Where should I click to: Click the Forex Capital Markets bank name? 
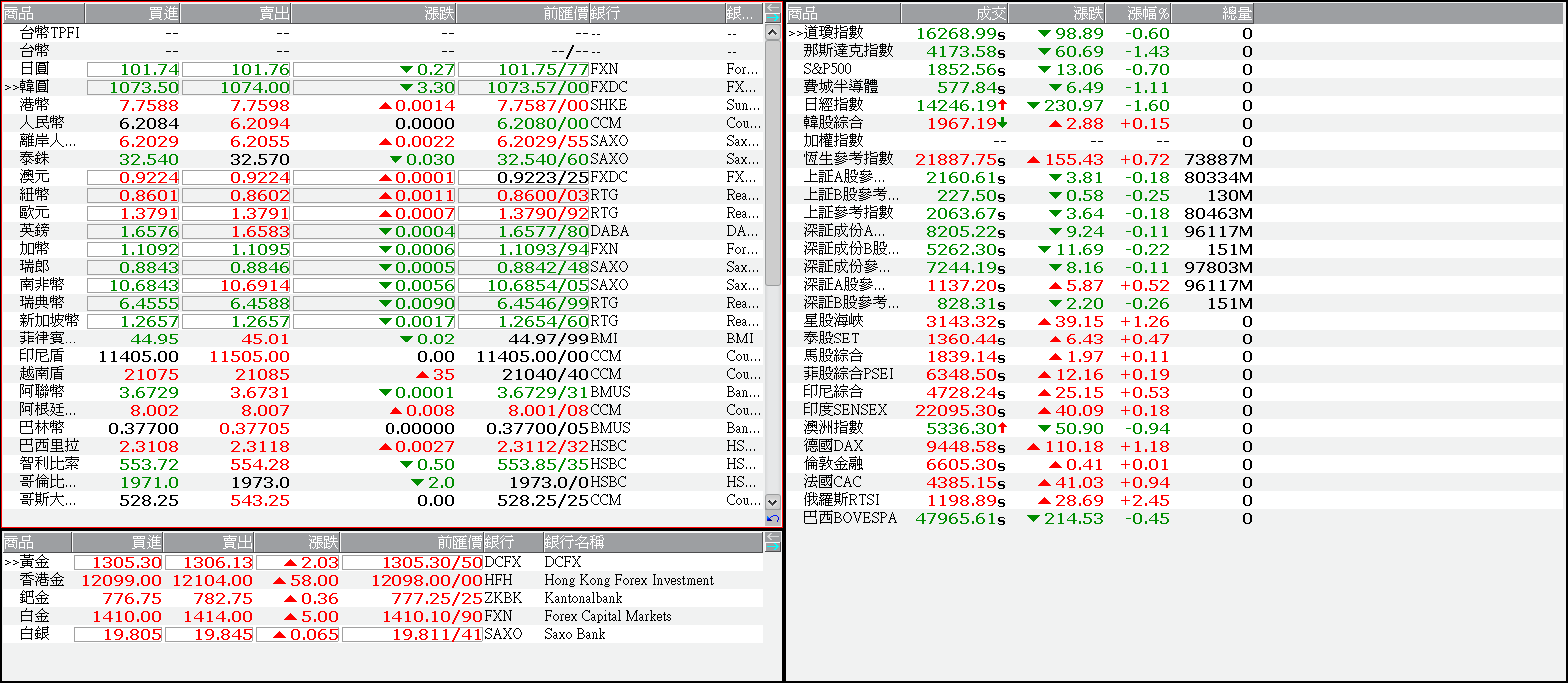click(x=608, y=616)
